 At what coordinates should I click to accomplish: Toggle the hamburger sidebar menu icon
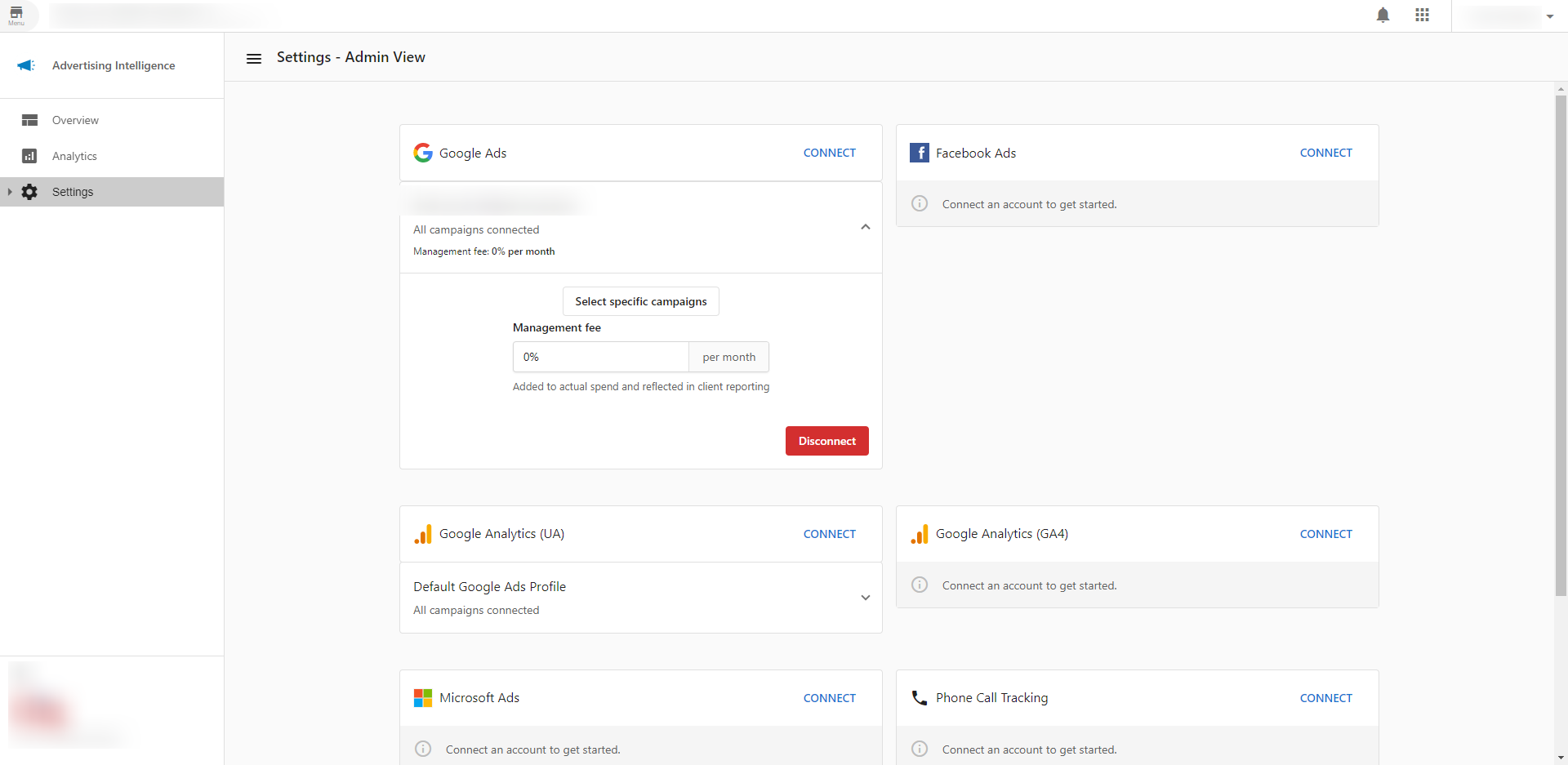pos(254,58)
